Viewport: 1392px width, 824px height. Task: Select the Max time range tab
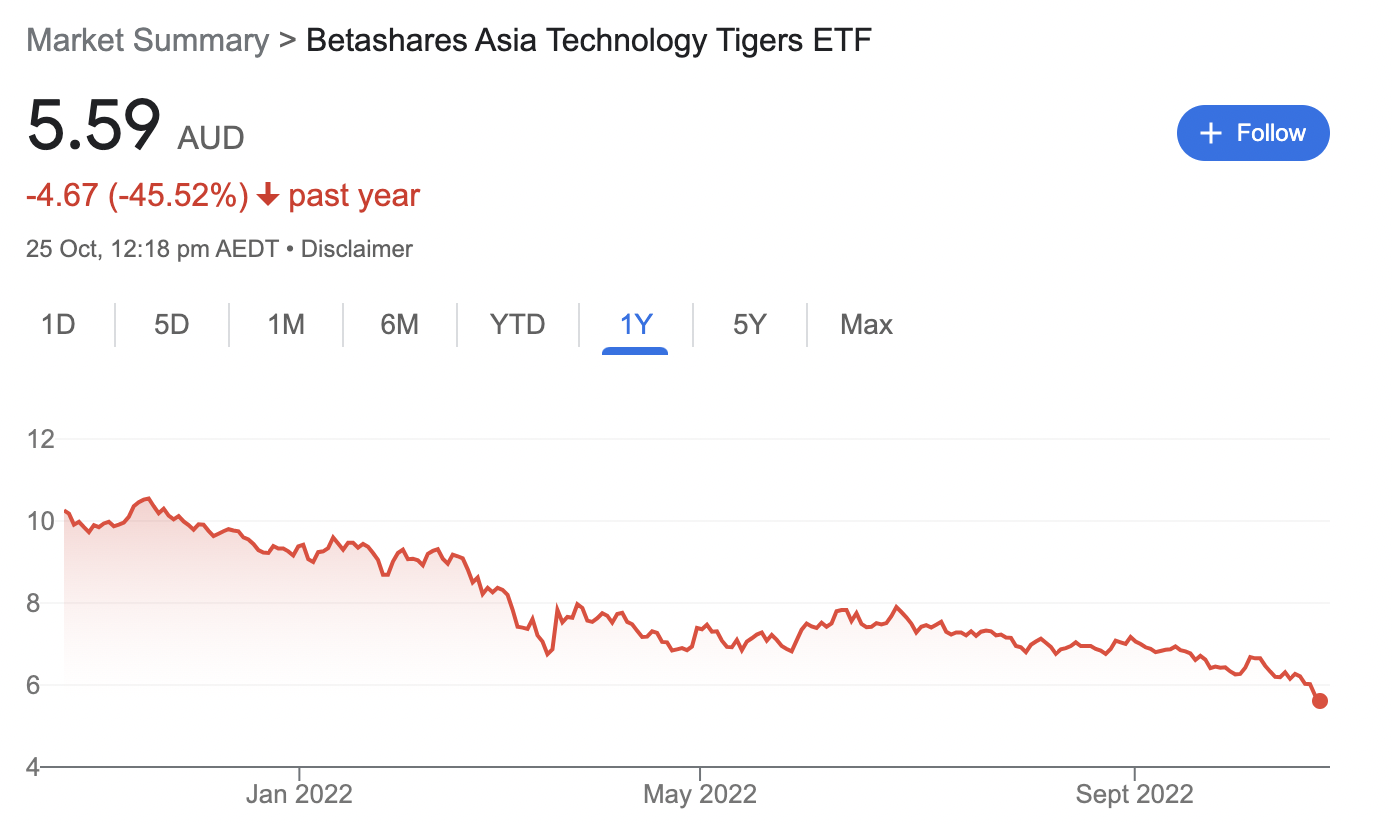coord(866,325)
